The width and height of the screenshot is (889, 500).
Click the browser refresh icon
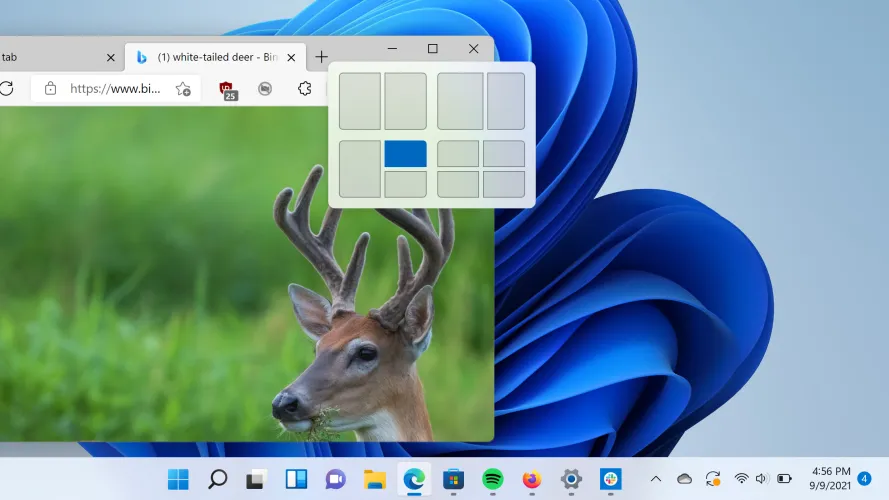pos(6,89)
